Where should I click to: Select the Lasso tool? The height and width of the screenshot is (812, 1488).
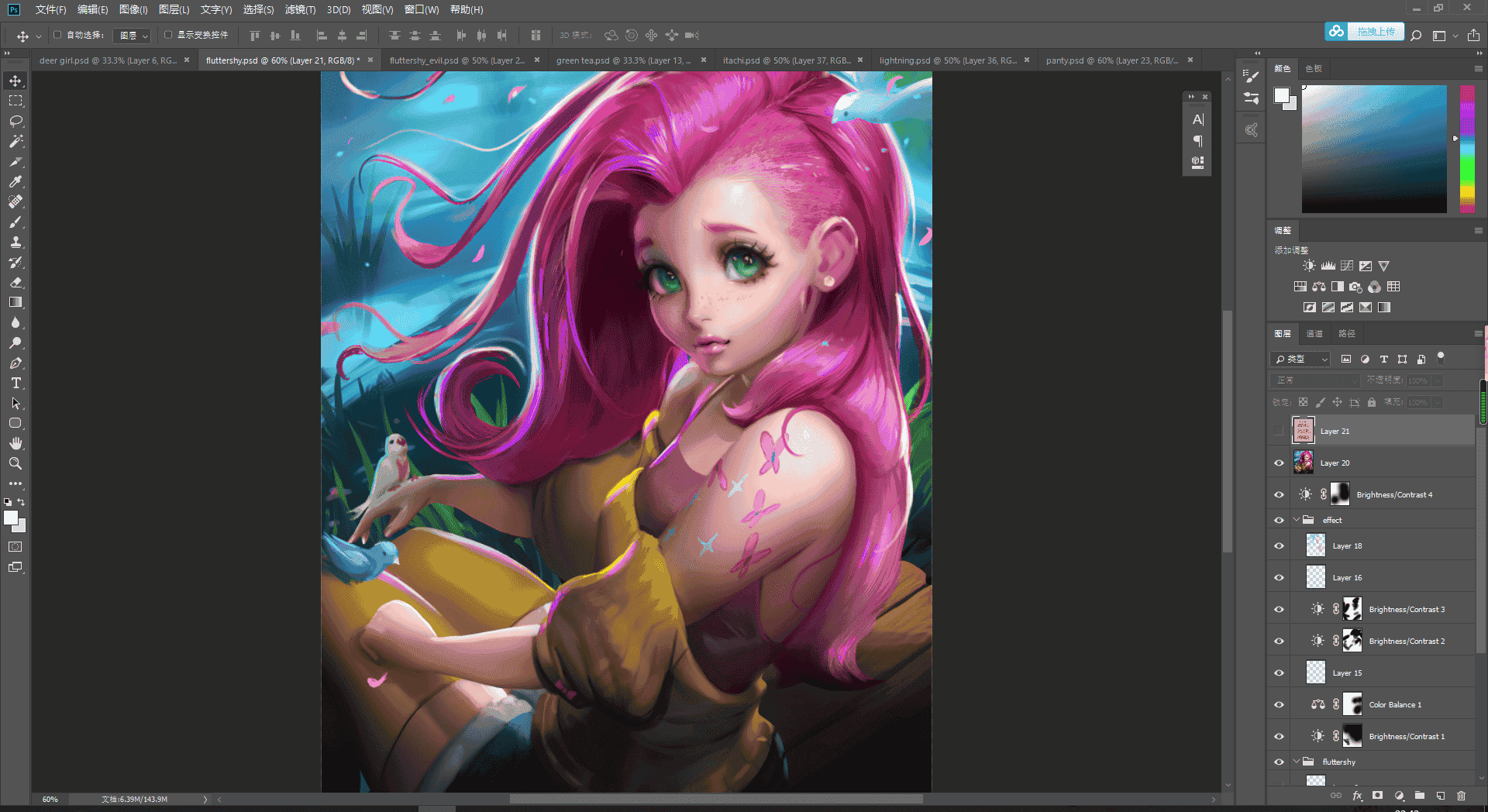[15, 122]
